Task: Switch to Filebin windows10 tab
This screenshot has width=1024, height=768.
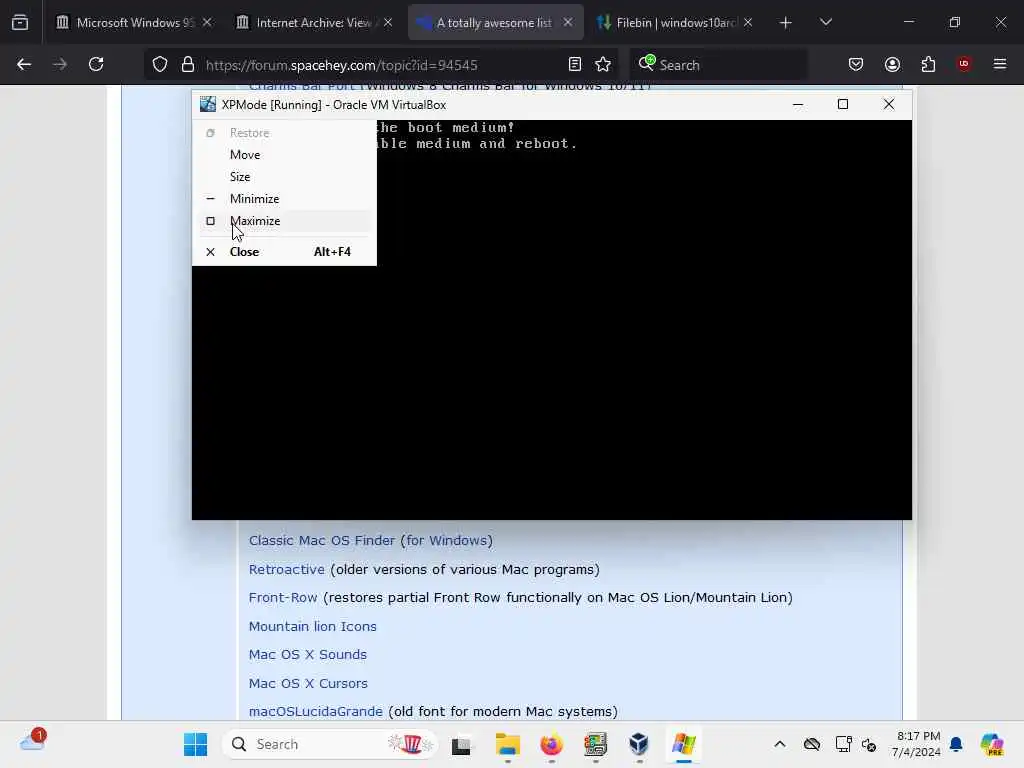Action: 673,22
